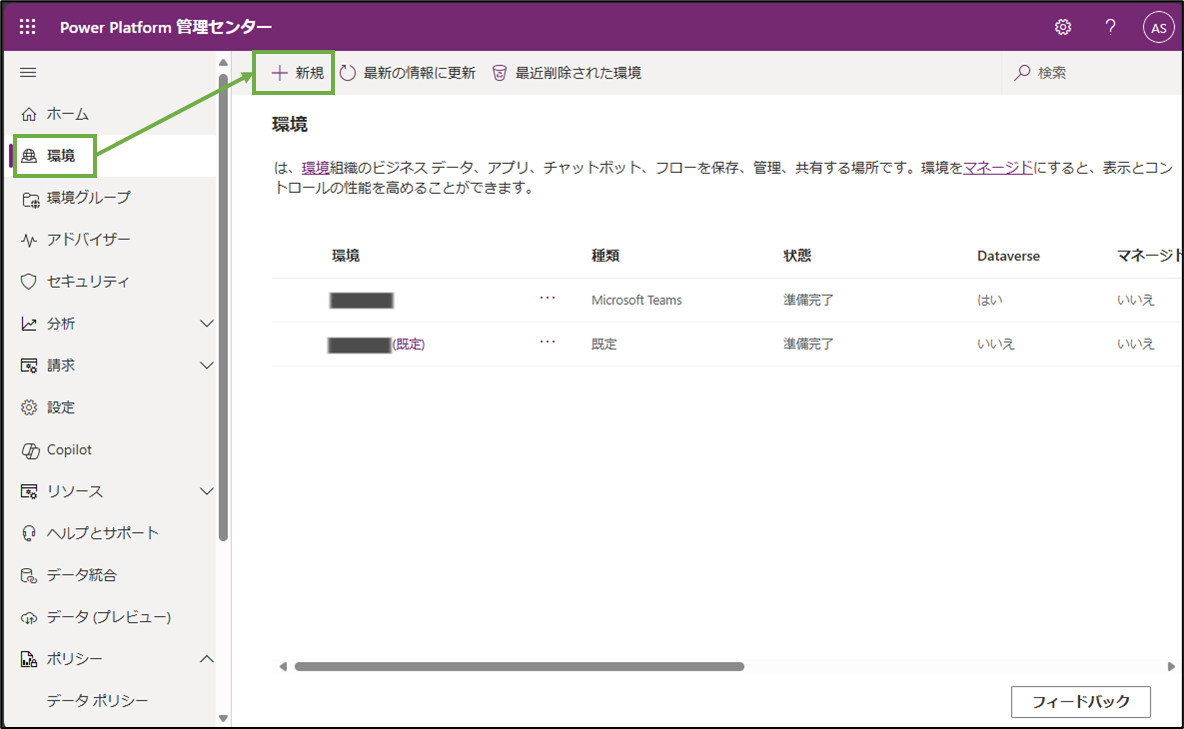The image size is (1184, 729).
Task: Click the Copilot icon
Action: click(30, 450)
